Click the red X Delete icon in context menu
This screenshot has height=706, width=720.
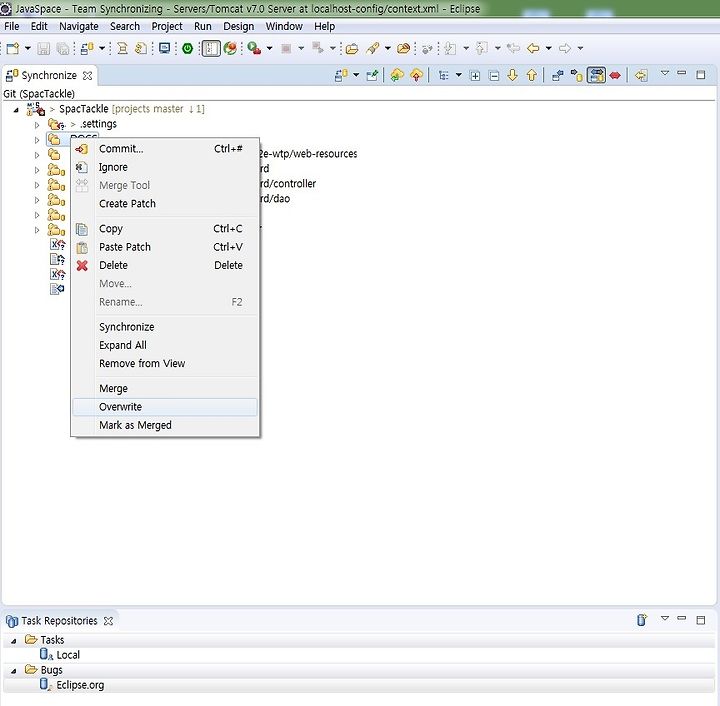[82, 265]
